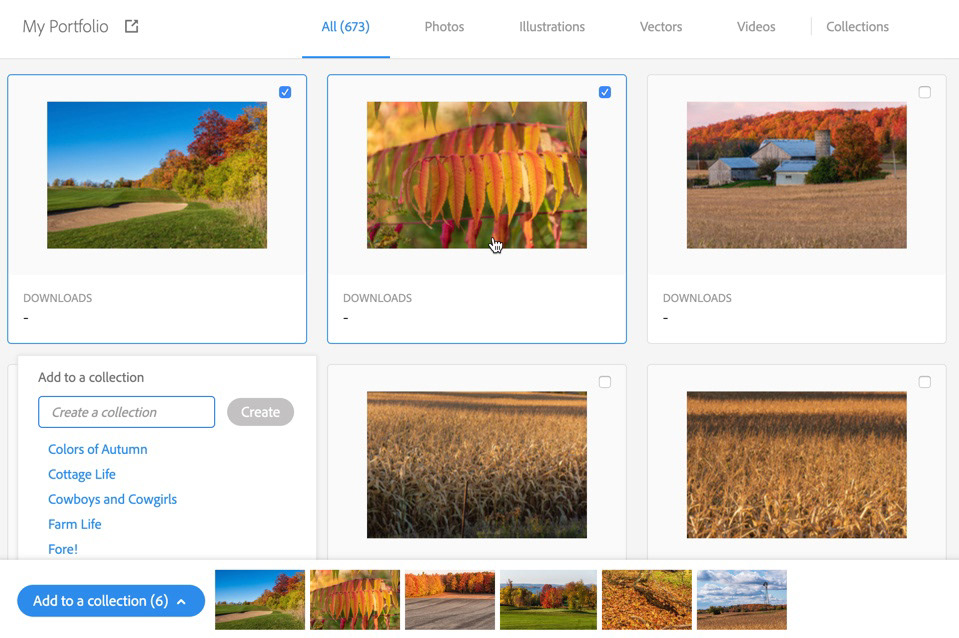Open the barn with autumn hills photo

797,175
